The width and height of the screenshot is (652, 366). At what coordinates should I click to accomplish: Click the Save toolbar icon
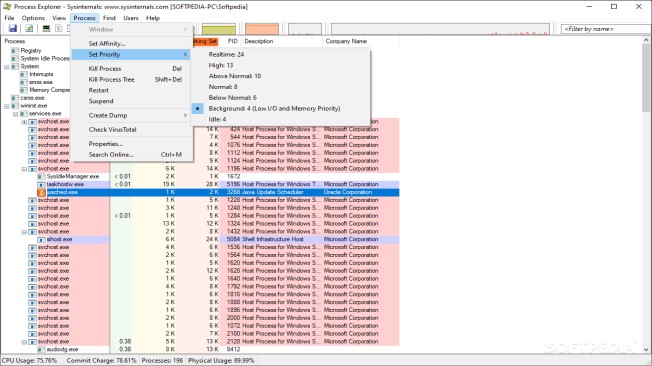12,28
